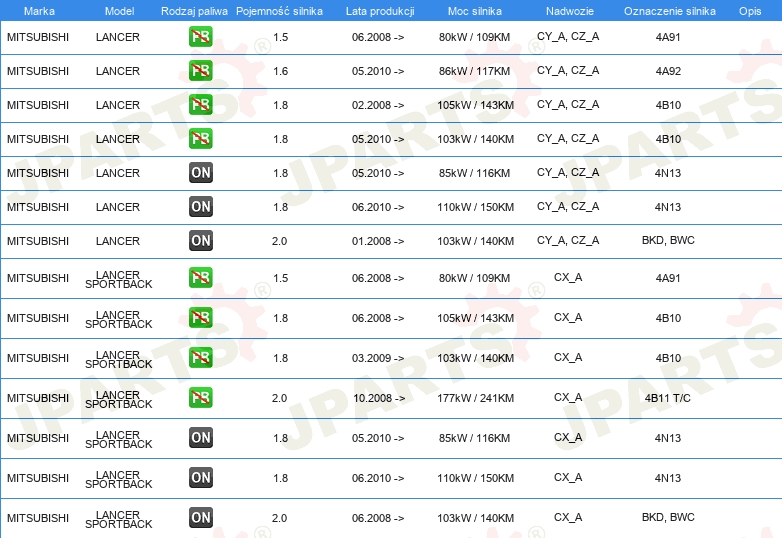Select 80kW / 109KM in the Sportback row

coord(474,278)
